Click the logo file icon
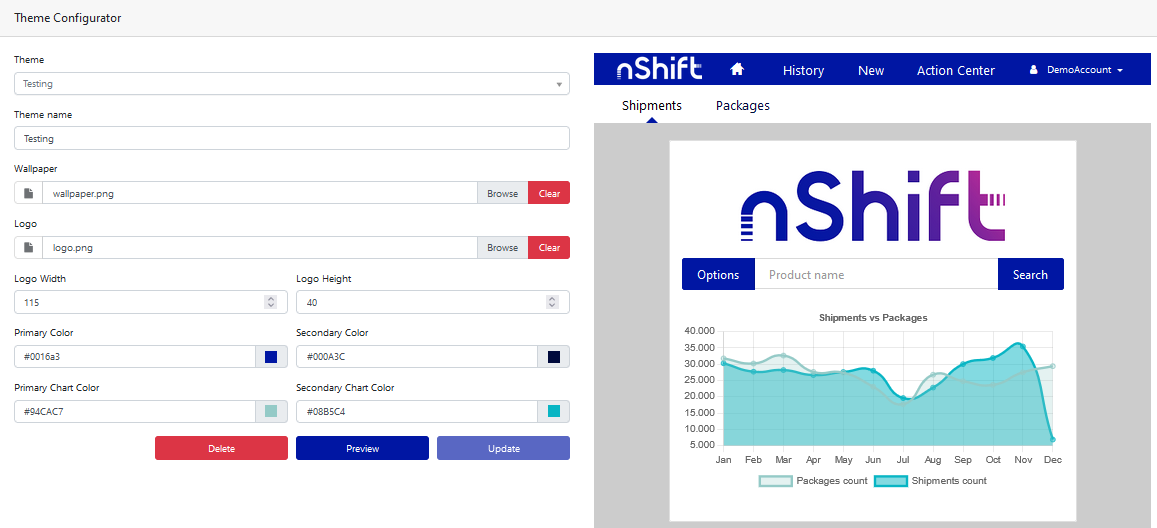The image size is (1157, 528). (29, 248)
